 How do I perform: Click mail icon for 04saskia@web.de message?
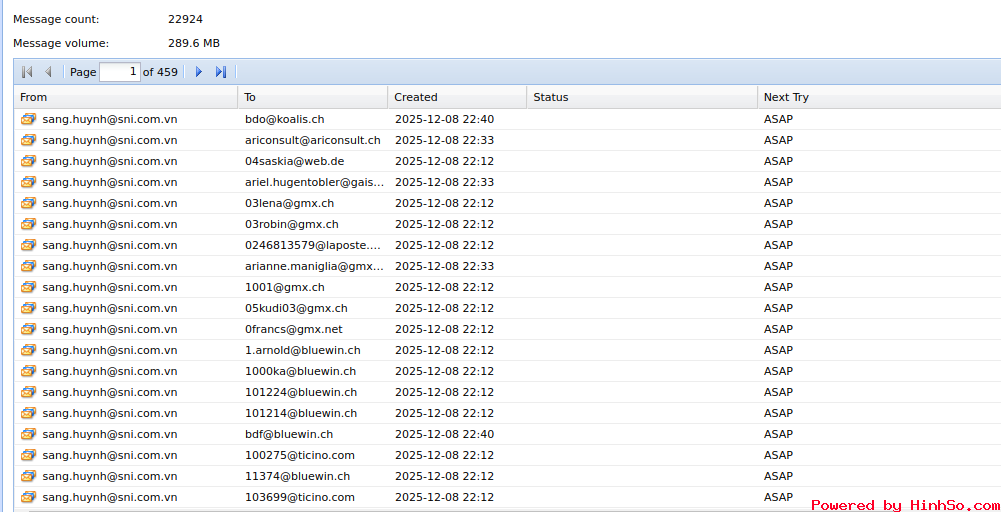tap(28, 161)
